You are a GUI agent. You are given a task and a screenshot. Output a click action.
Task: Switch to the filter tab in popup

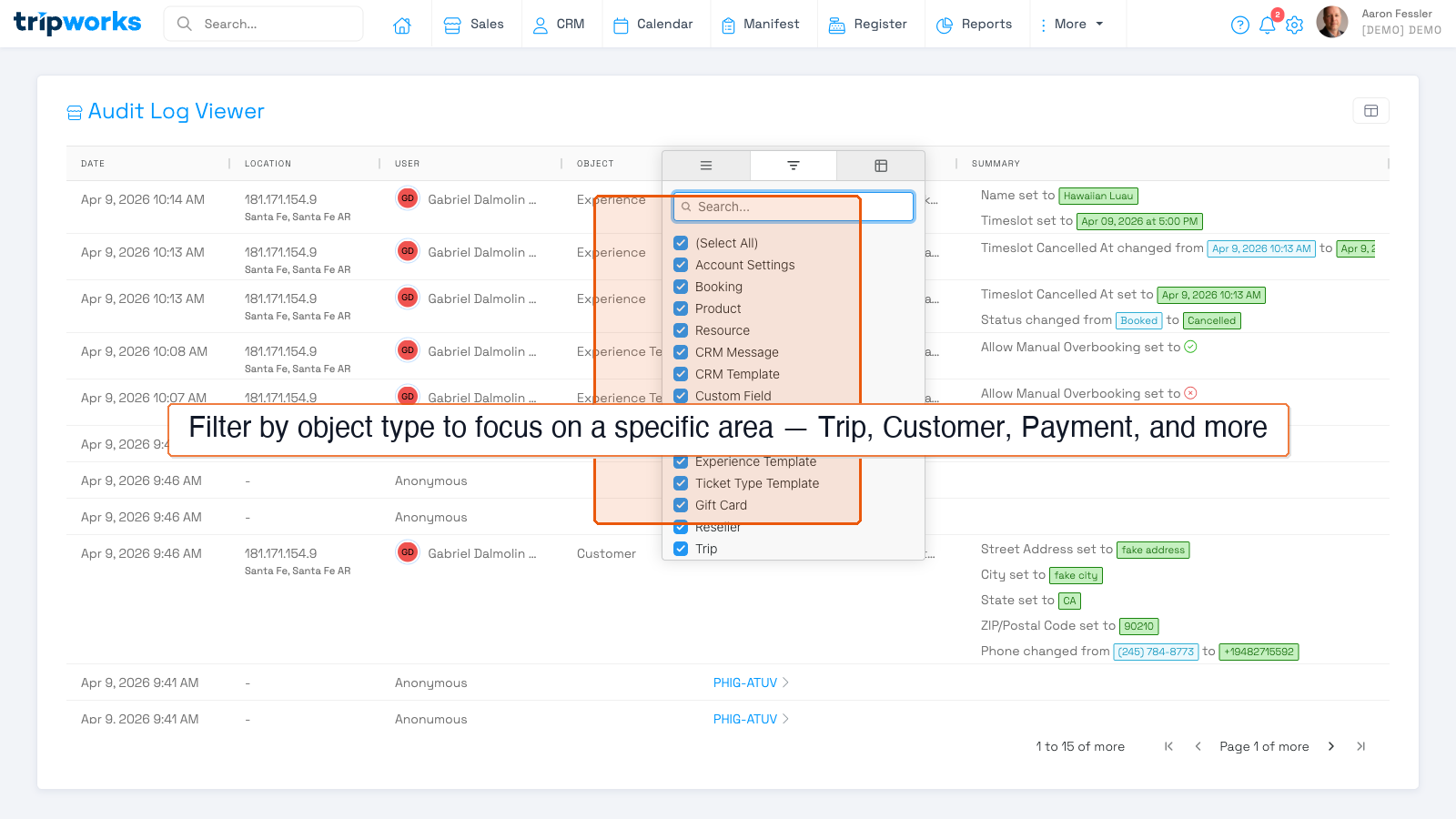(x=793, y=166)
